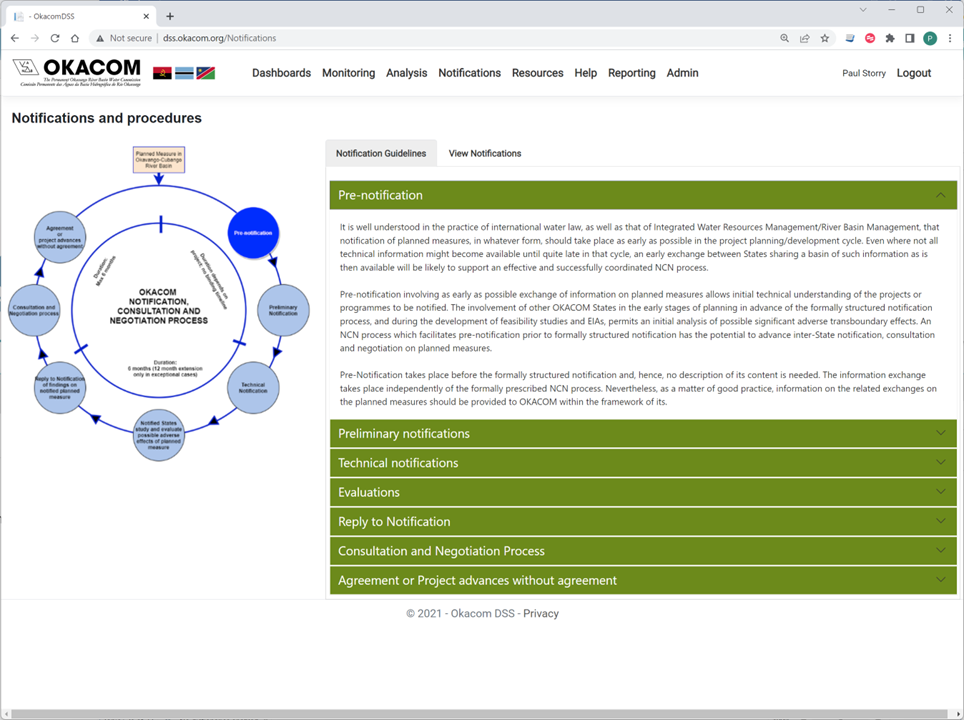Open the Monitoring menu
Screen dimensions: 964x720
pos(349,73)
